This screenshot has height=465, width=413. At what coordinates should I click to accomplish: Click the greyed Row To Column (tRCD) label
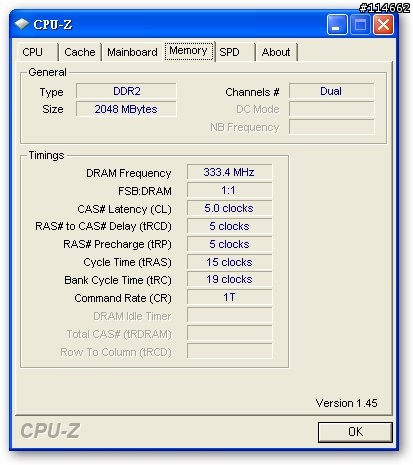coord(116,352)
